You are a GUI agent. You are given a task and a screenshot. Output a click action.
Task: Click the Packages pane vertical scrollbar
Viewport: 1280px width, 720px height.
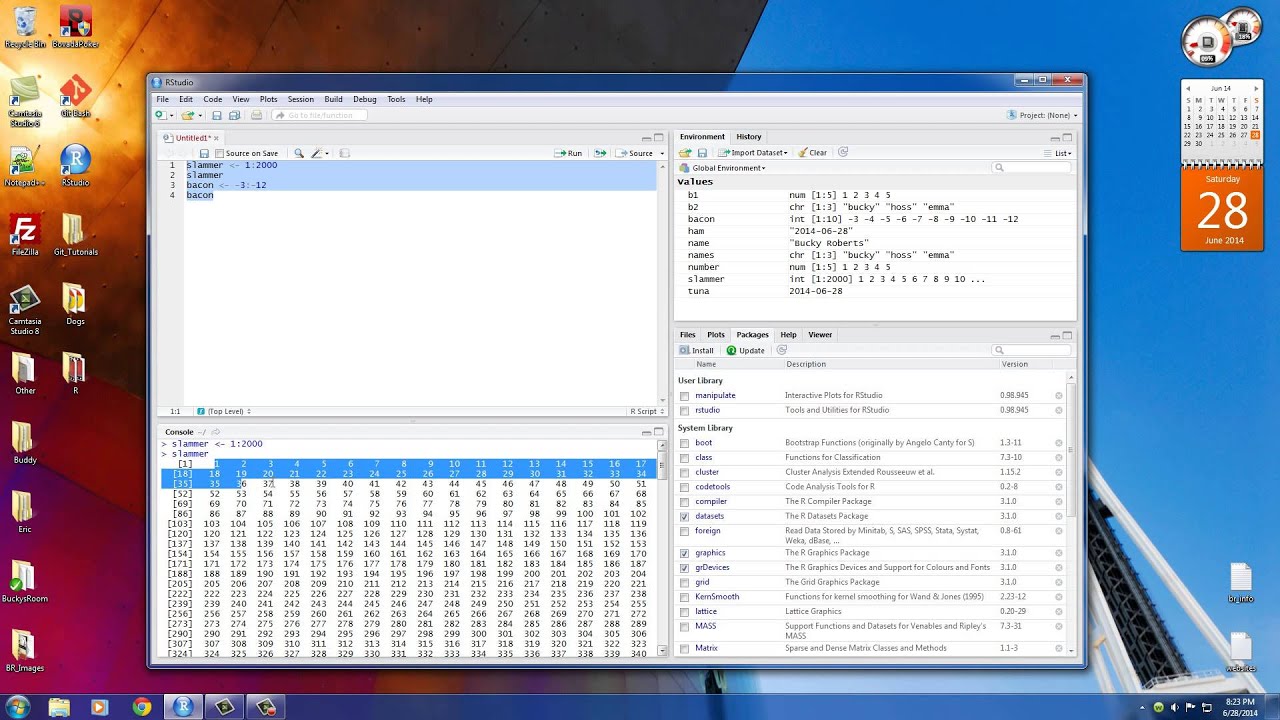pyautogui.click(x=1072, y=514)
